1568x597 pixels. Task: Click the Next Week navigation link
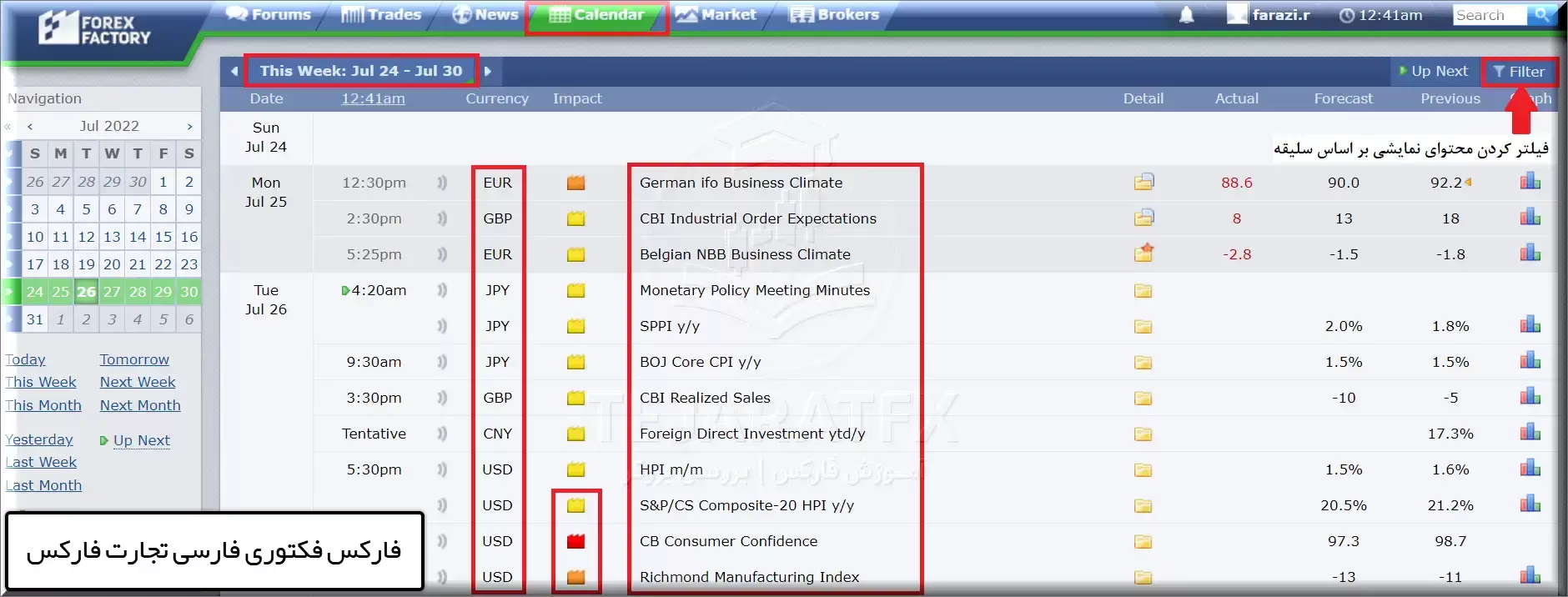[x=138, y=382]
